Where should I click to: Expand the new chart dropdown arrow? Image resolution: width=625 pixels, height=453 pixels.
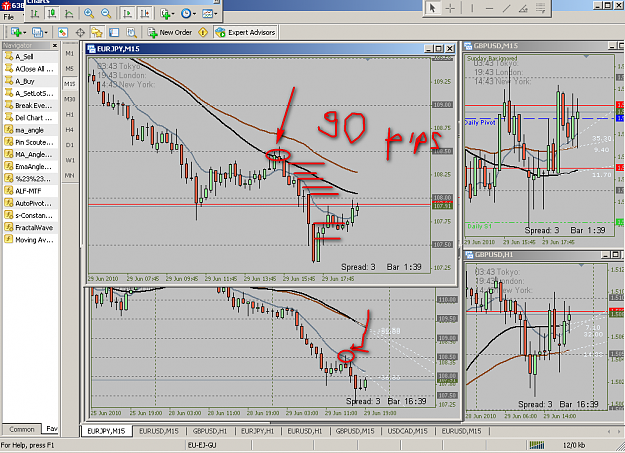[25, 33]
